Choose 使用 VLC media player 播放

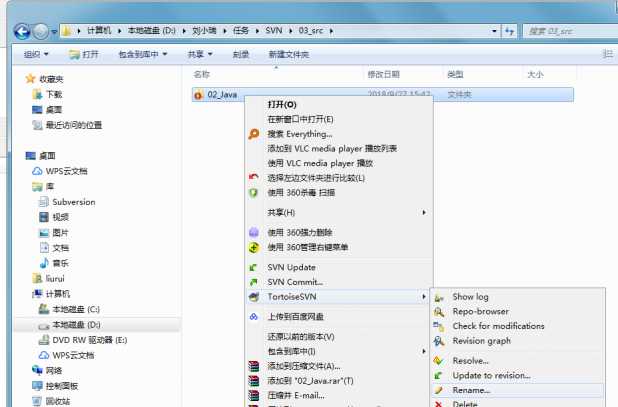coord(320,163)
